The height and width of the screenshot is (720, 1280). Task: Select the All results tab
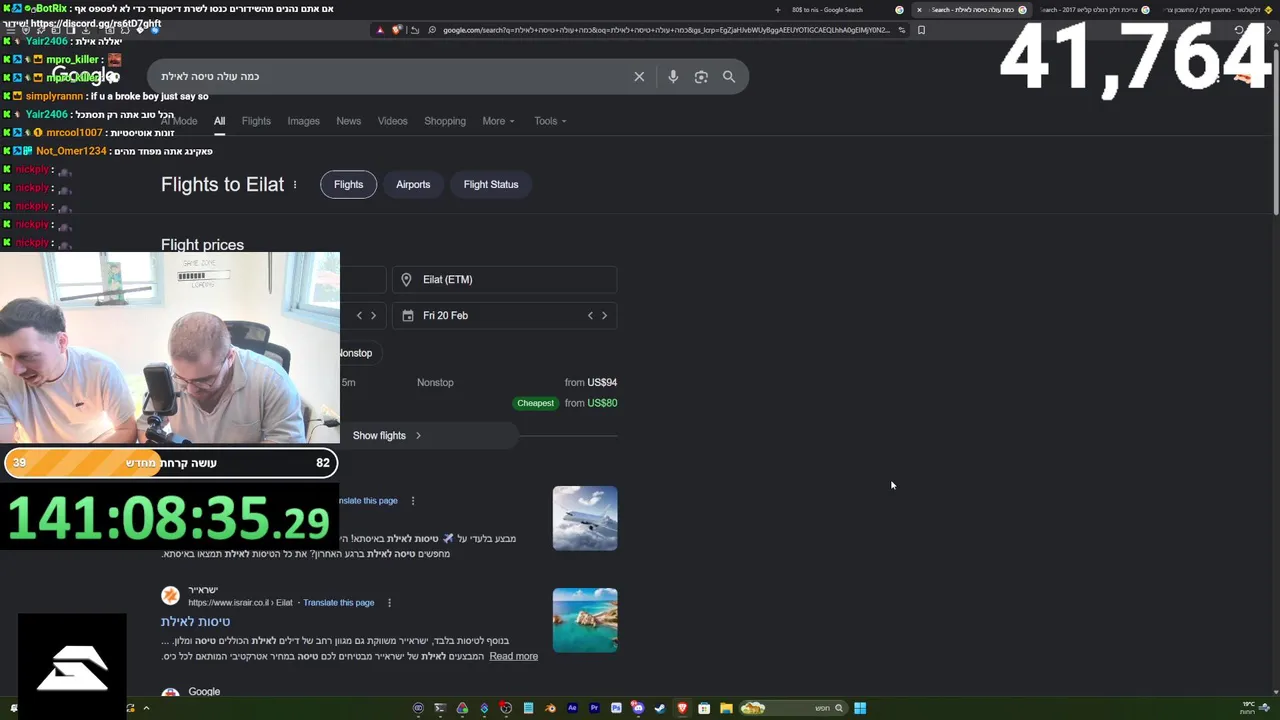[219, 121]
